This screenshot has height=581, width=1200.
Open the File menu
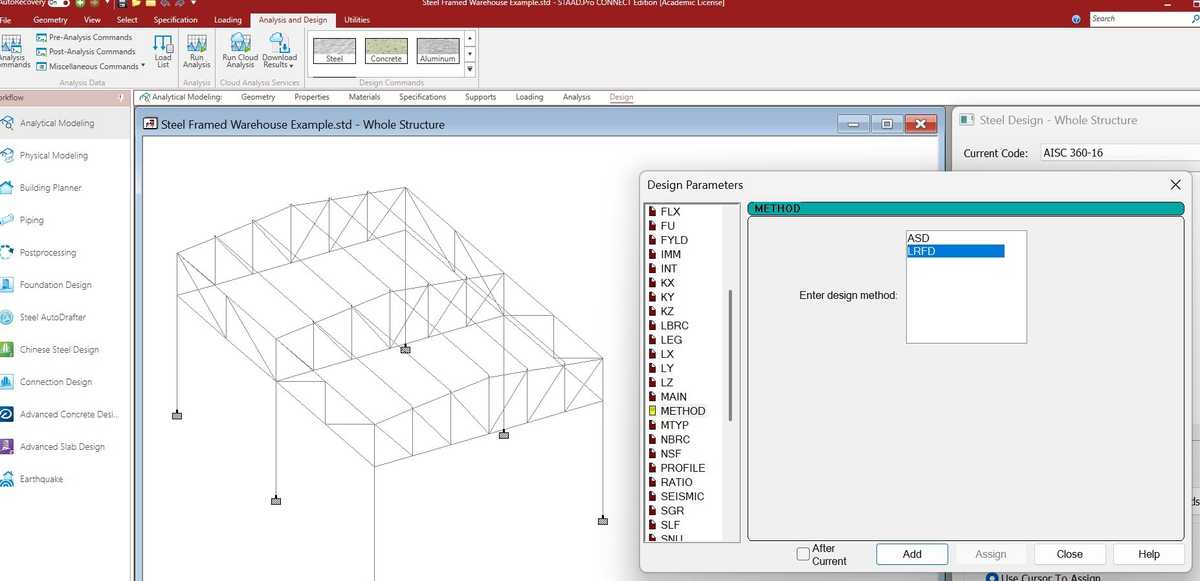coord(6,20)
